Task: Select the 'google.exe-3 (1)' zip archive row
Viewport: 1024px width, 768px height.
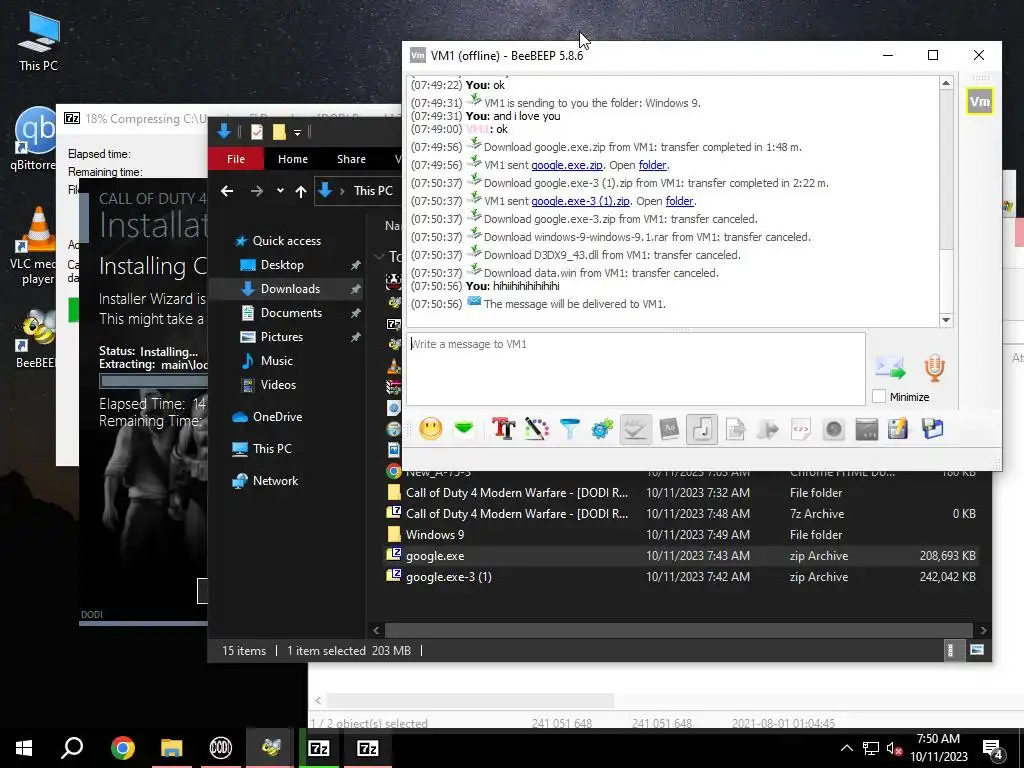Action: tap(682, 577)
